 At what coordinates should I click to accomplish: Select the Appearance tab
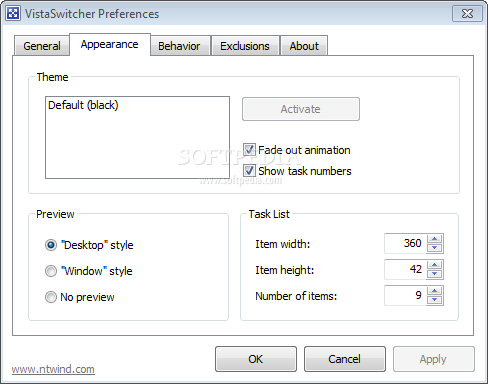(x=110, y=44)
